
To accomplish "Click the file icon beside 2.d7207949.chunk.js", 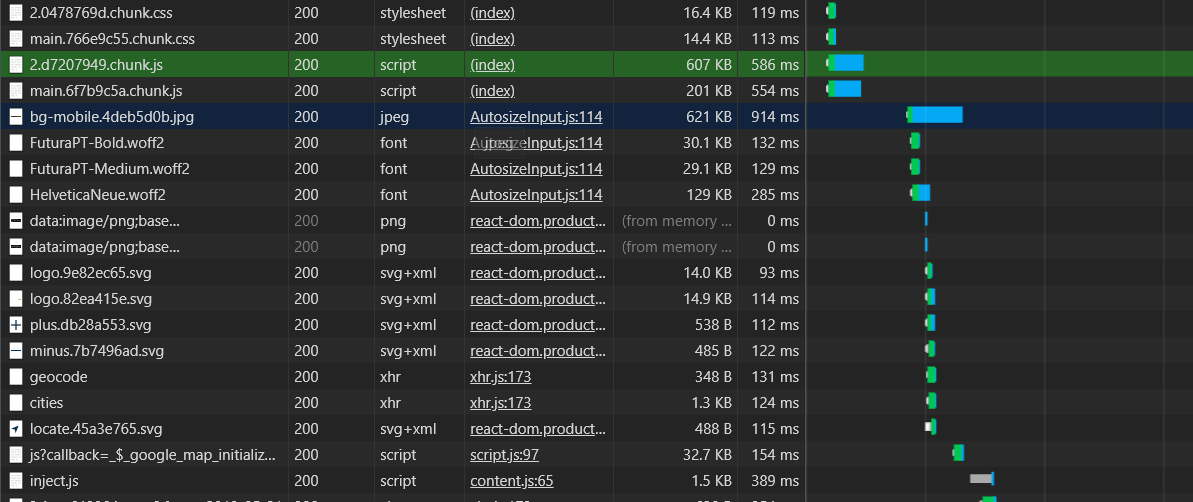I will tap(16, 65).
